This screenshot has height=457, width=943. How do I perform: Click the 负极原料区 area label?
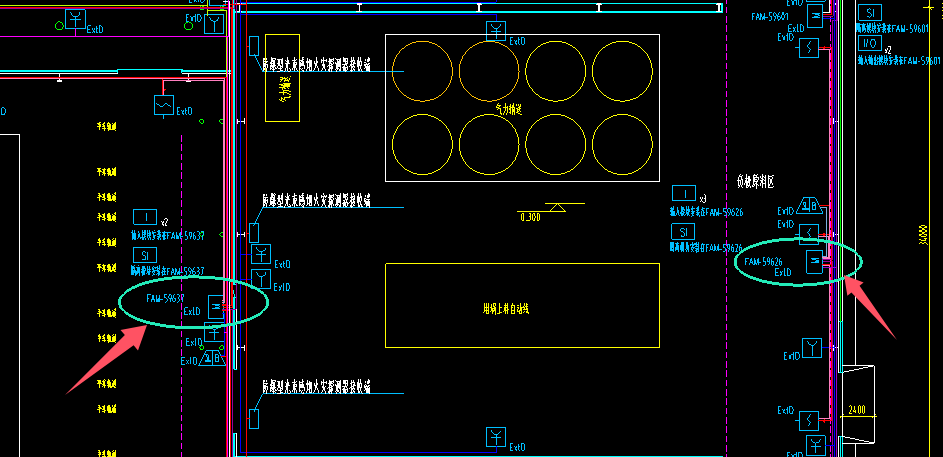coord(755,182)
